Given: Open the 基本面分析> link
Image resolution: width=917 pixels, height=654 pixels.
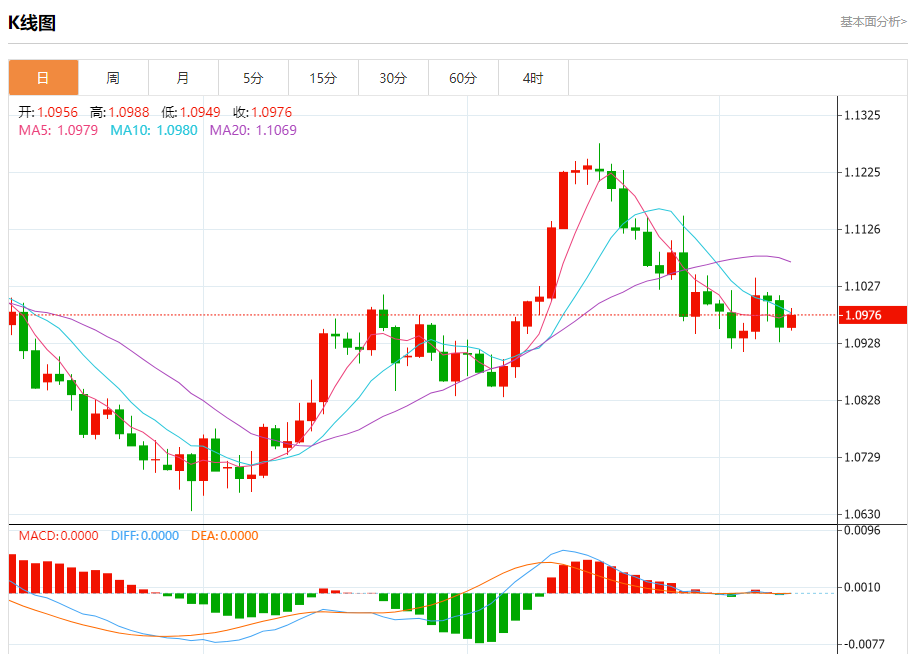Looking at the screenshot, I should [874, 22].
